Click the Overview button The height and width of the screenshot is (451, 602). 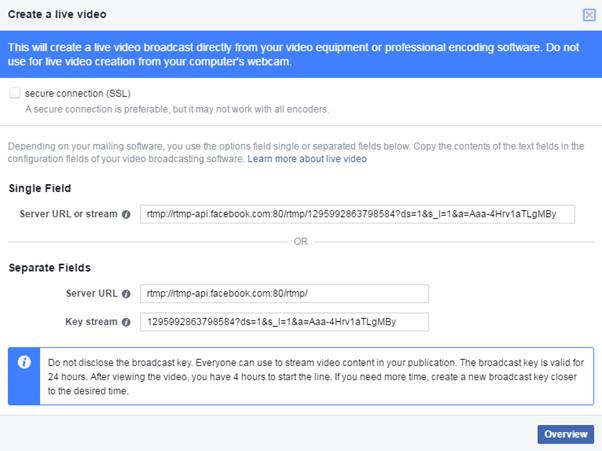point(566,434)
